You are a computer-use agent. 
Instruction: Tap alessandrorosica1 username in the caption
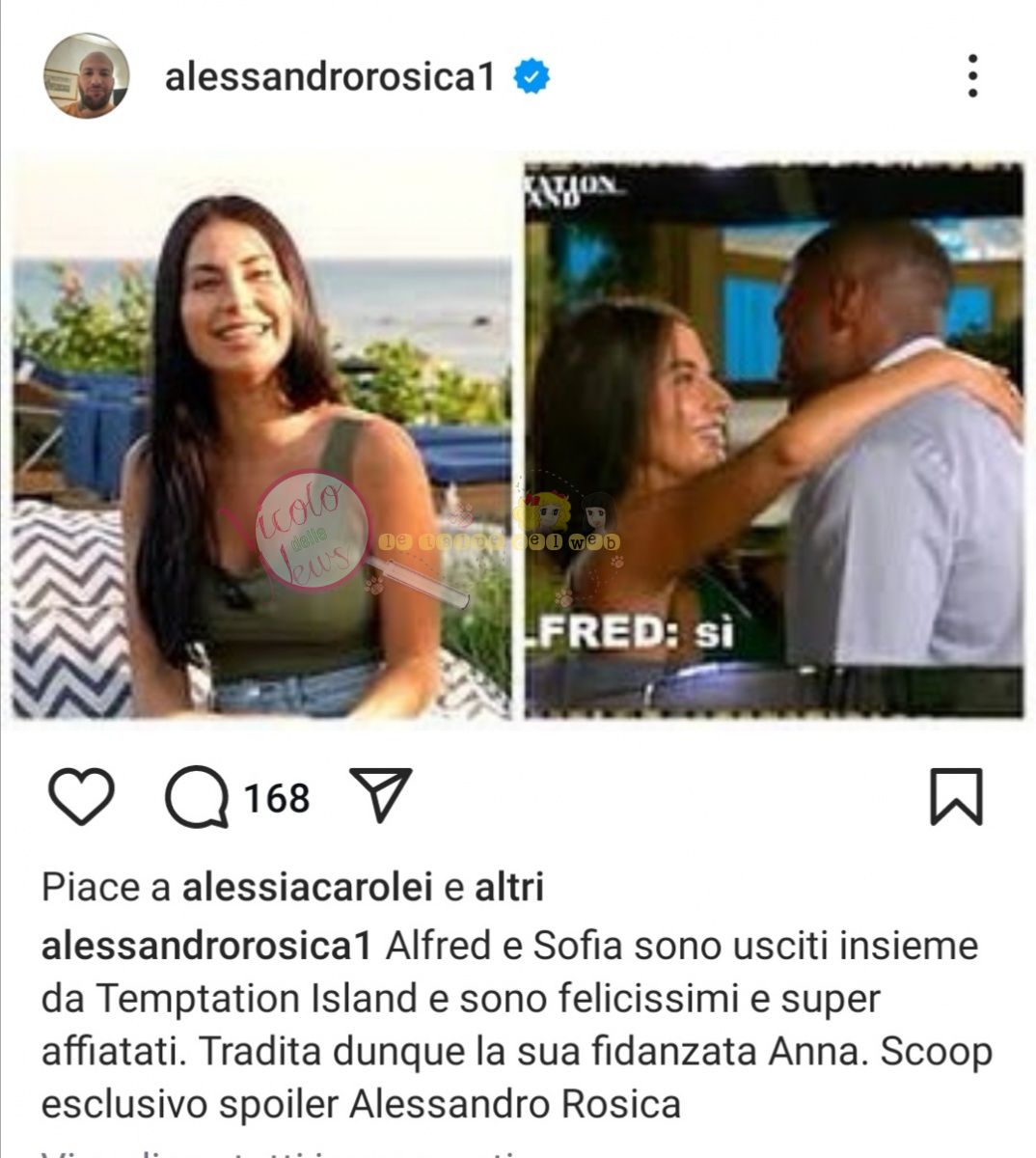click(x=206, y=946)
